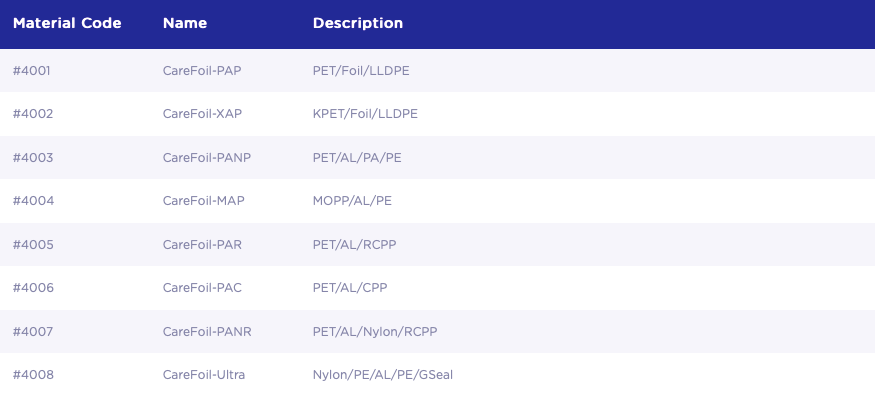Click the PET/AL/PA/PE description
Viewport: 875px width, 397px height.
tap(357, 158)
